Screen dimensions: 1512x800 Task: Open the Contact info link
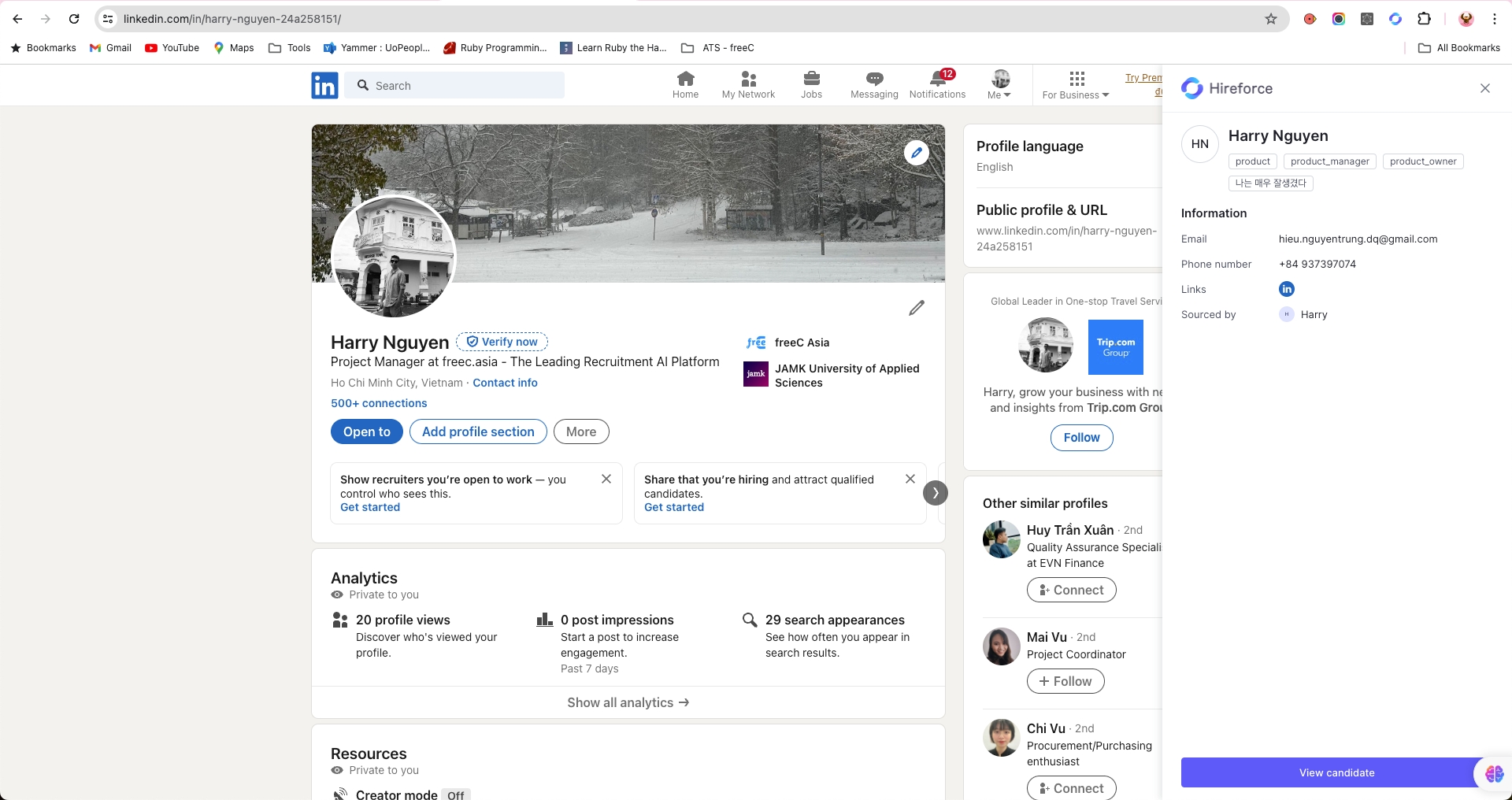[505, 383]
